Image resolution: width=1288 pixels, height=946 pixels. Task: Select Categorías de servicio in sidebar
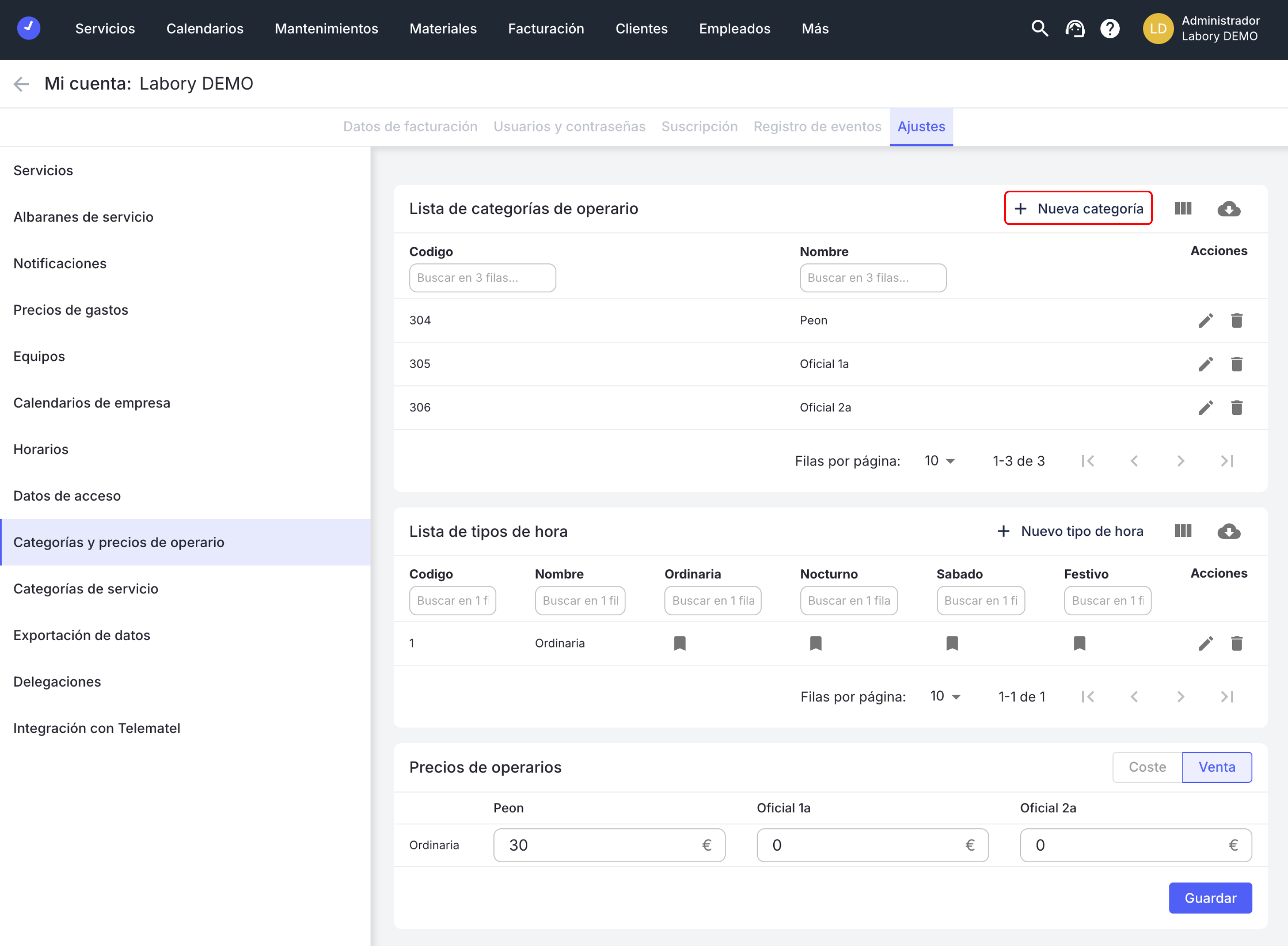point(86,589)
